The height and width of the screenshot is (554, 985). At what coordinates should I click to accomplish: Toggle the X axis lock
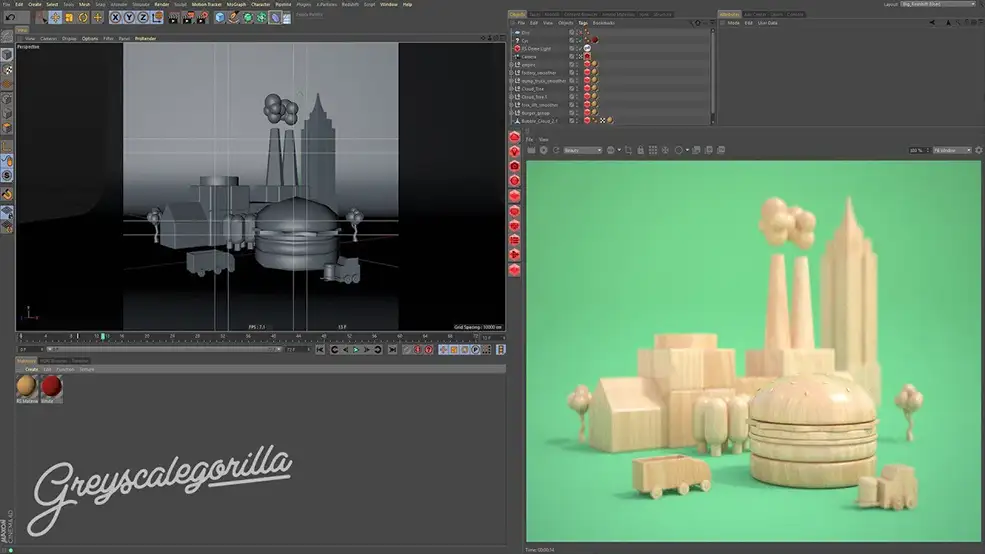tap(115, 18)
